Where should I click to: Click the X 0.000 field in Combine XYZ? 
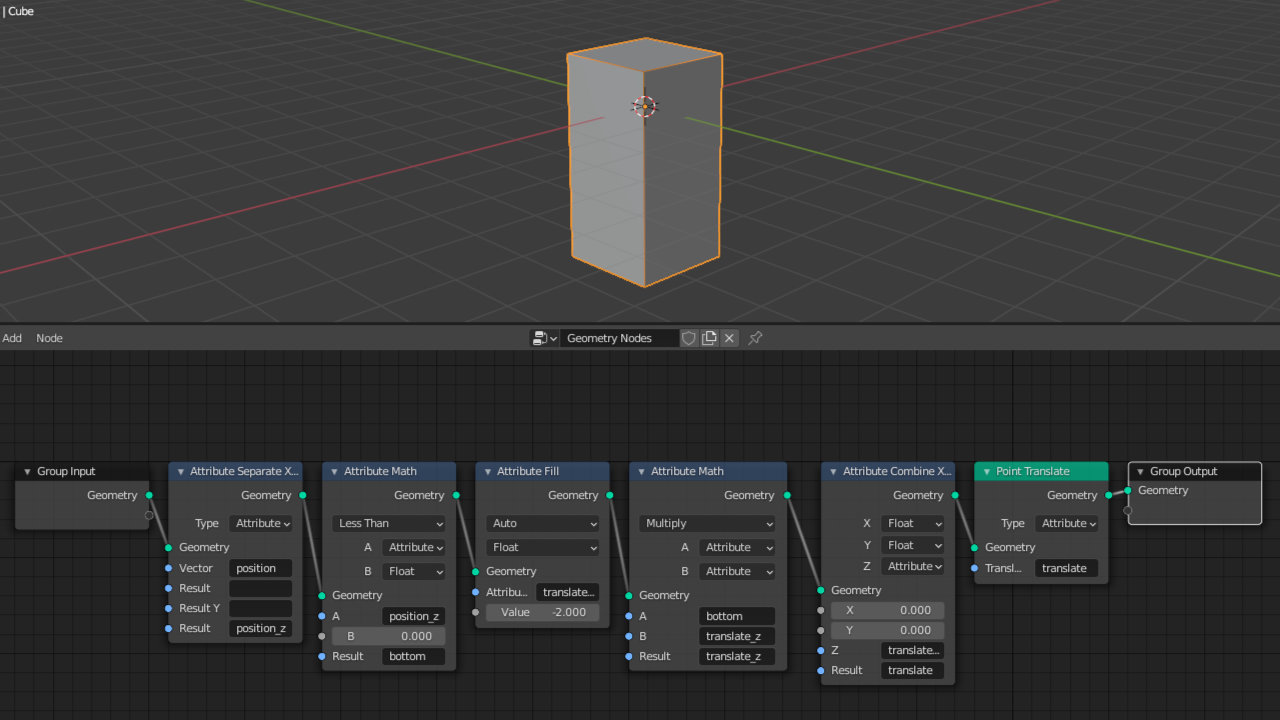(x=888, y=610)
